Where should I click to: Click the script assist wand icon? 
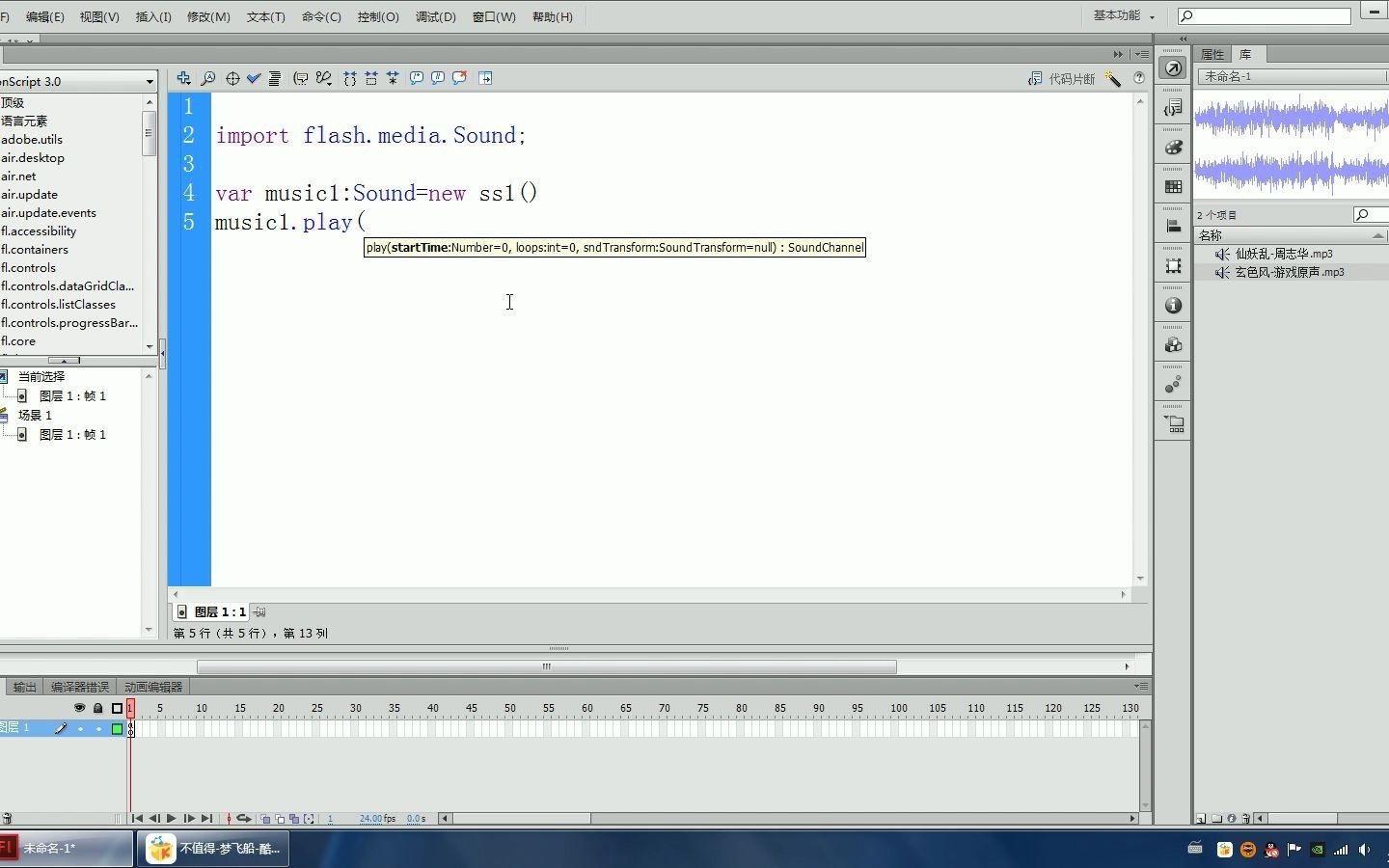[x=1113, y=79]
